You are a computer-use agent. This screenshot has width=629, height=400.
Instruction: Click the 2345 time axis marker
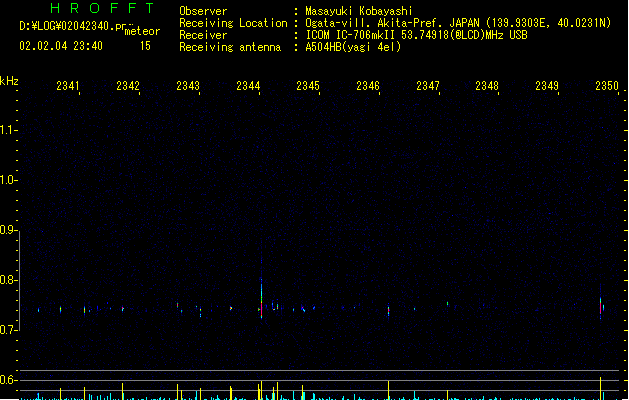[x=308, y=86]
